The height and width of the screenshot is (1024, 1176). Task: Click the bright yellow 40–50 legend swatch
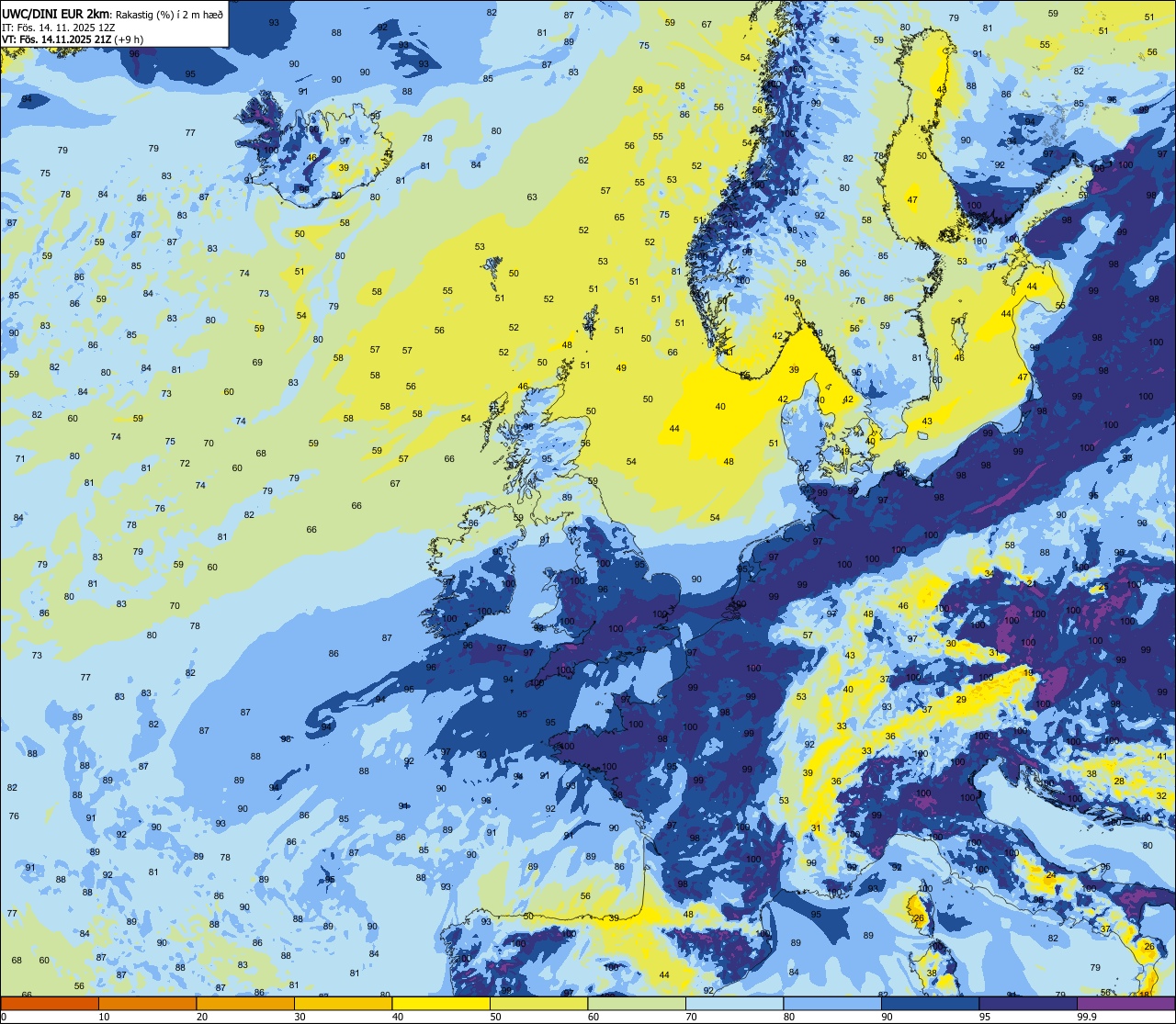[441, 1003]
